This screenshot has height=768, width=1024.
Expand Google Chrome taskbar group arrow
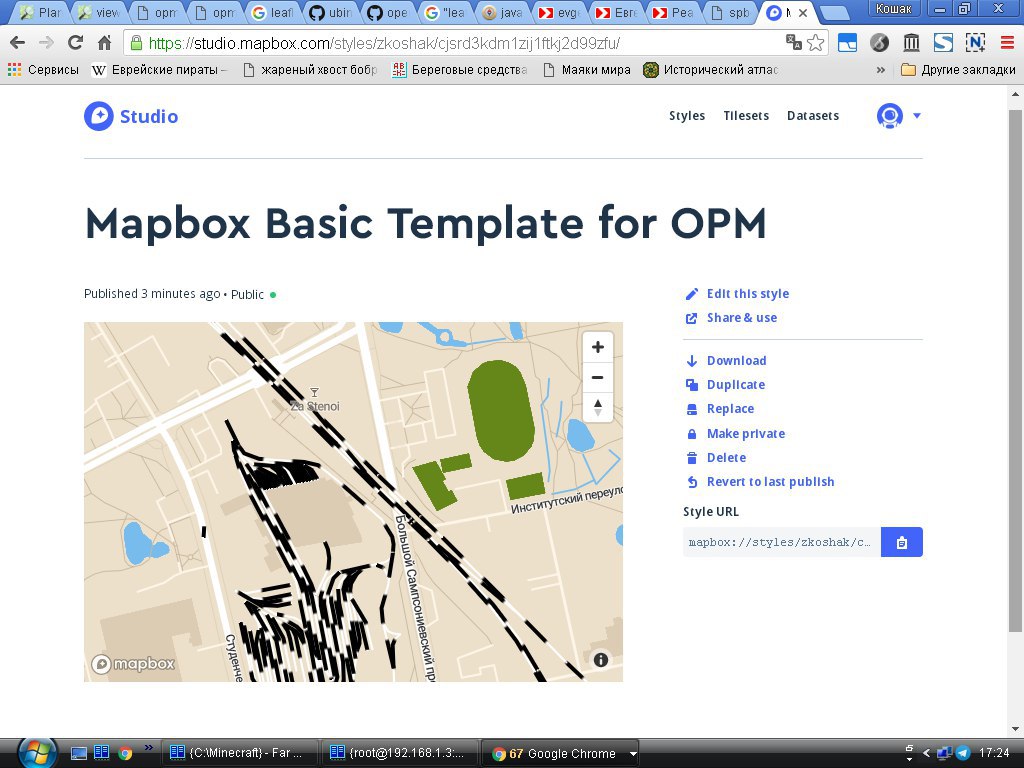pyautogui.click(x=633, y=754)
